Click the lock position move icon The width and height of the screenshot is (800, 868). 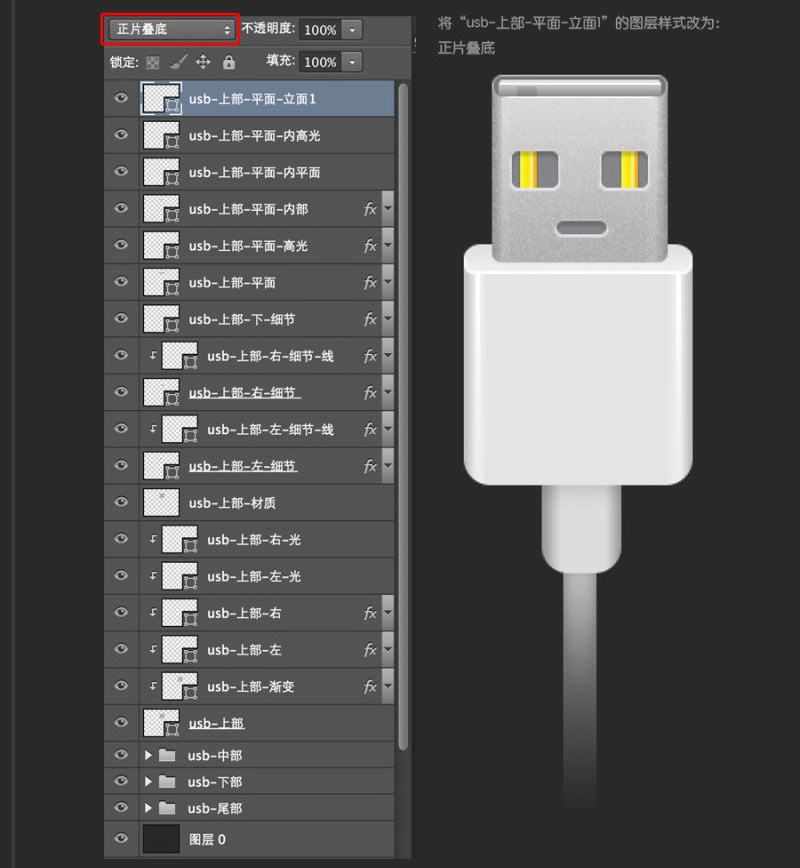point(202,62)
